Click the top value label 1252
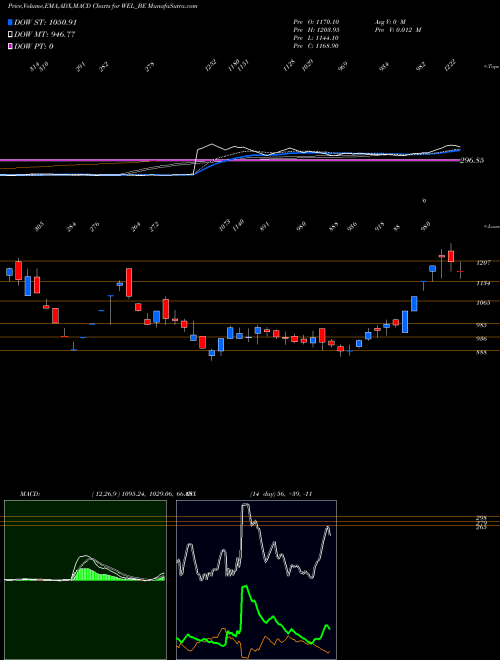Screen dimensions: 500x660 pos(210,65)
